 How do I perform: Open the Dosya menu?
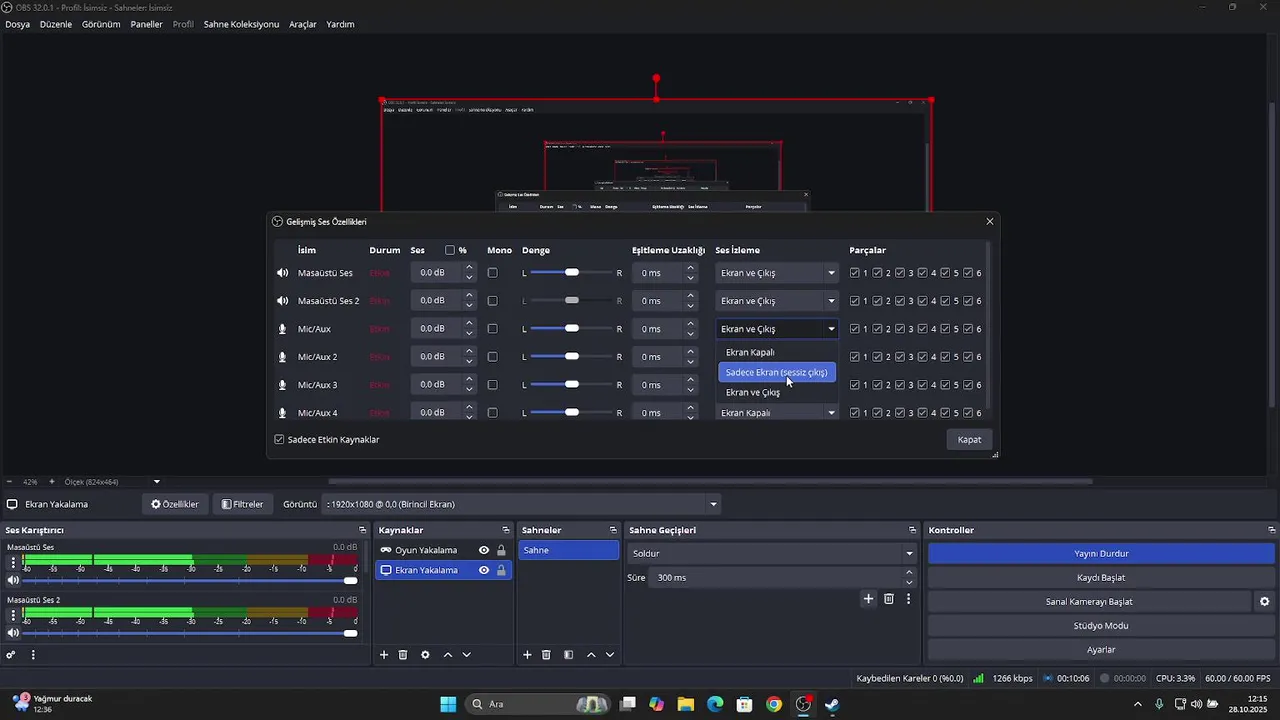pyautogui.click(x=17, y=24)
